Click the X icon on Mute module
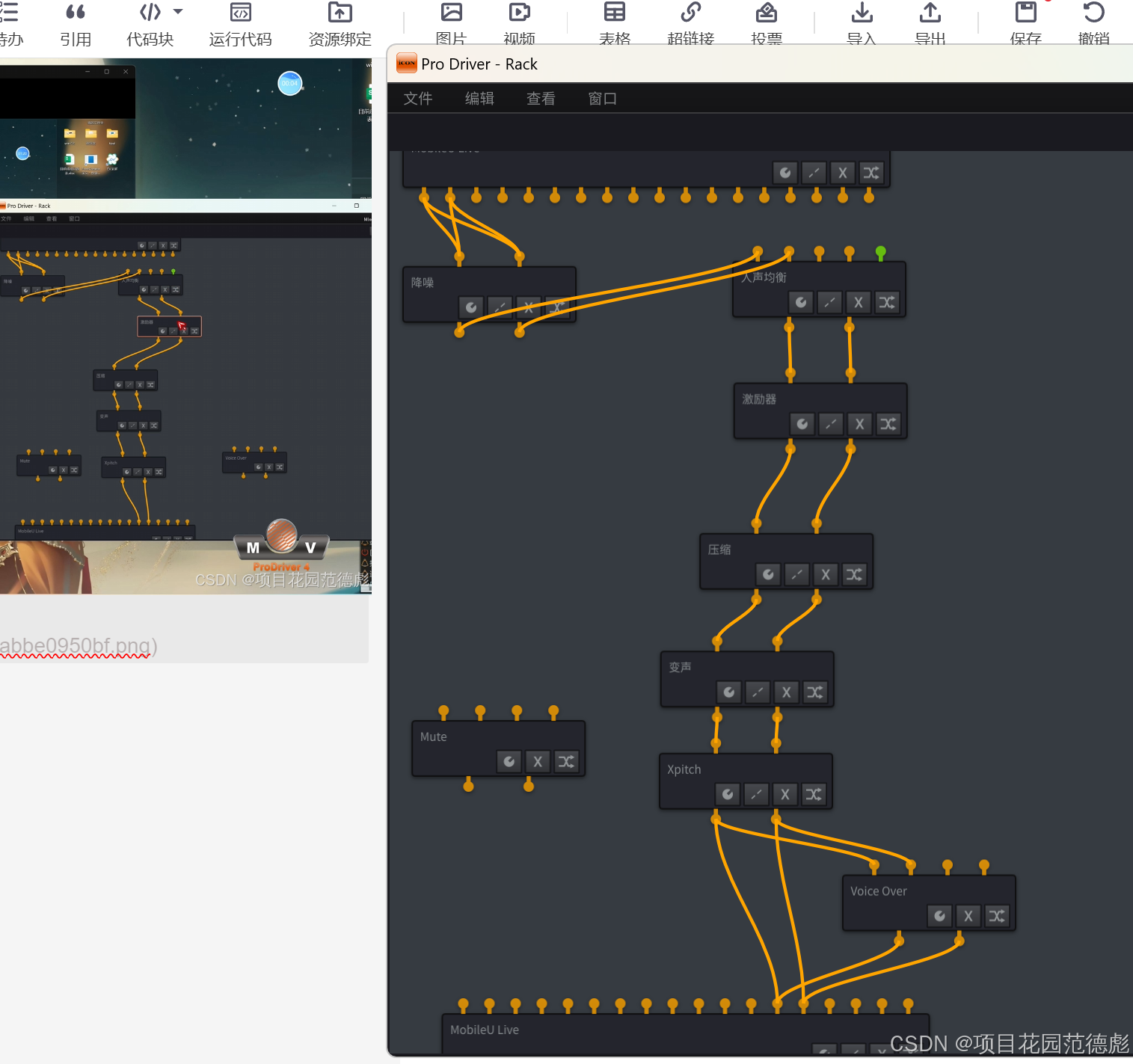Viewport: 1133px width, 1064px height. point(538,761)
